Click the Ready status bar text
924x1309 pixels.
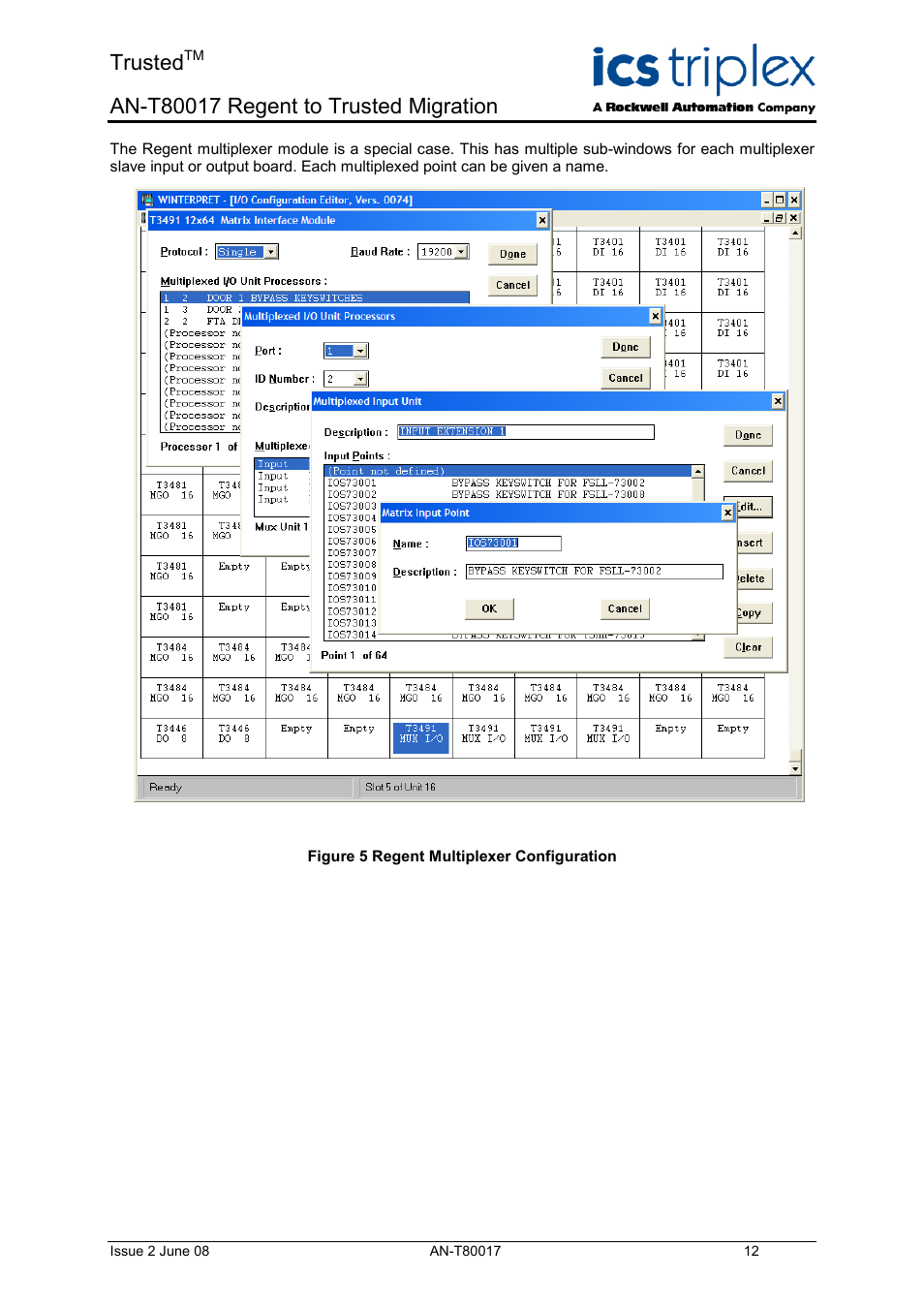point(166,787)
